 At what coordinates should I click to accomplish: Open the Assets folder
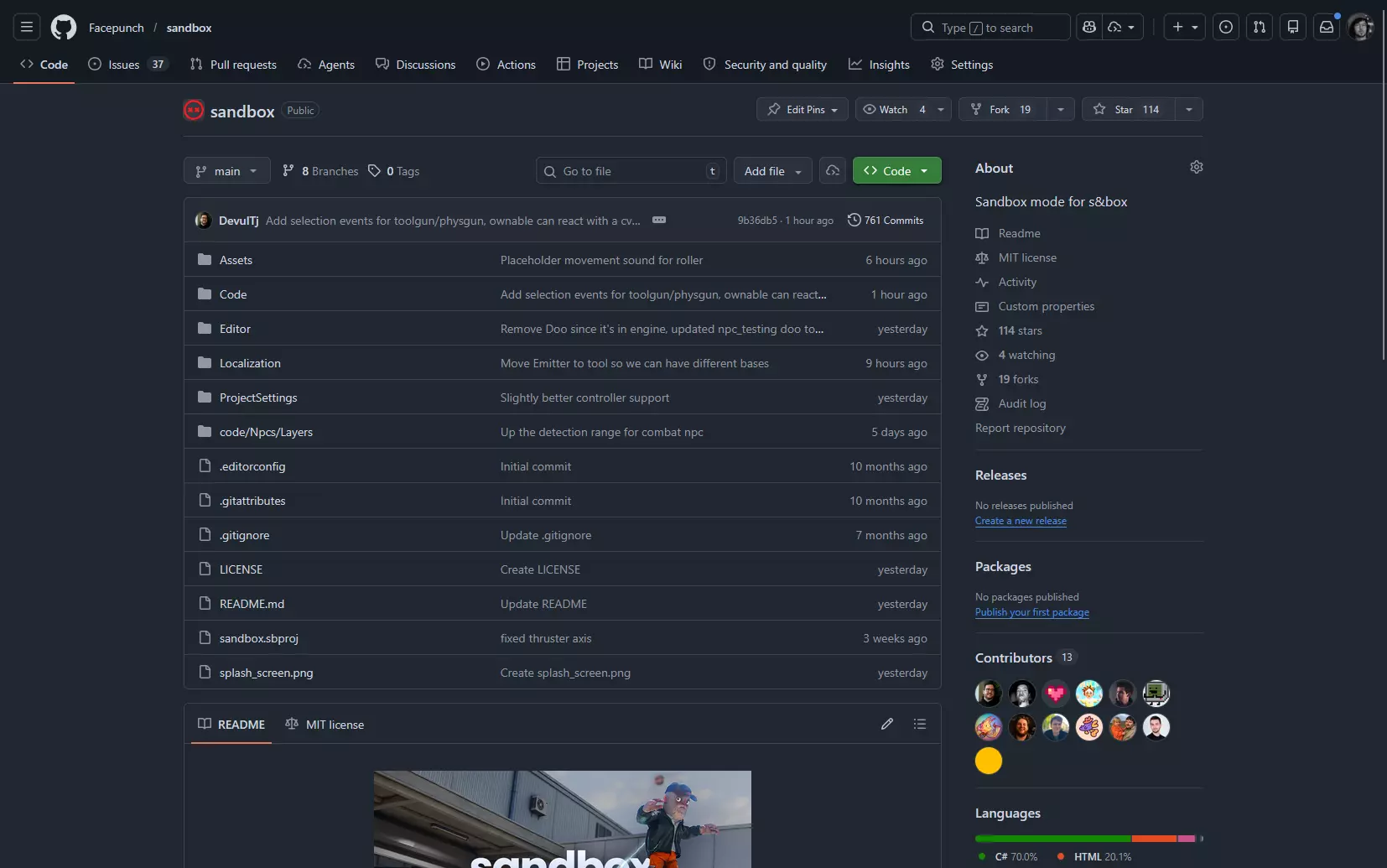[x=236, y=260]
